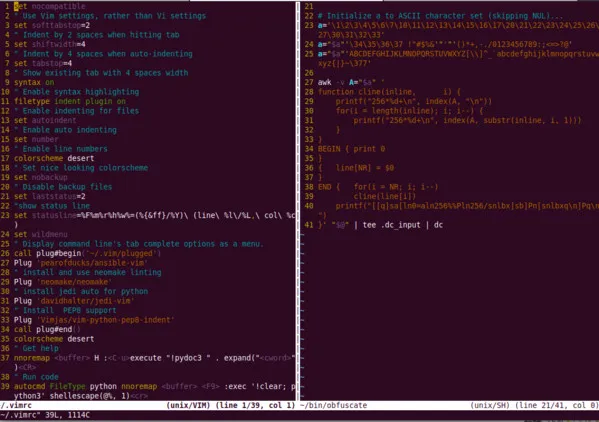Select the 'set shiftwidth=4' line
The height and width of the screenshot is (422, 599).
50,44
